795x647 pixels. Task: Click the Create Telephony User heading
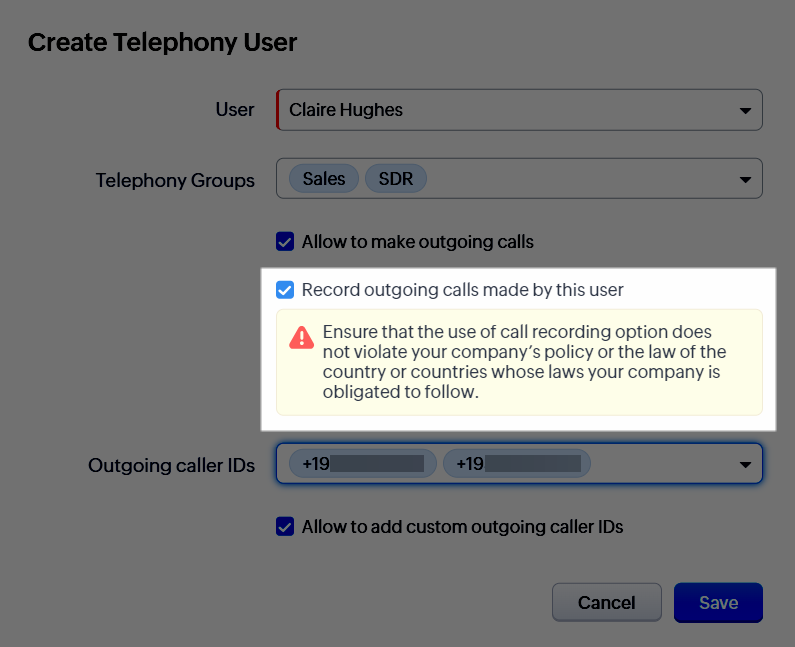click(162, 42)
